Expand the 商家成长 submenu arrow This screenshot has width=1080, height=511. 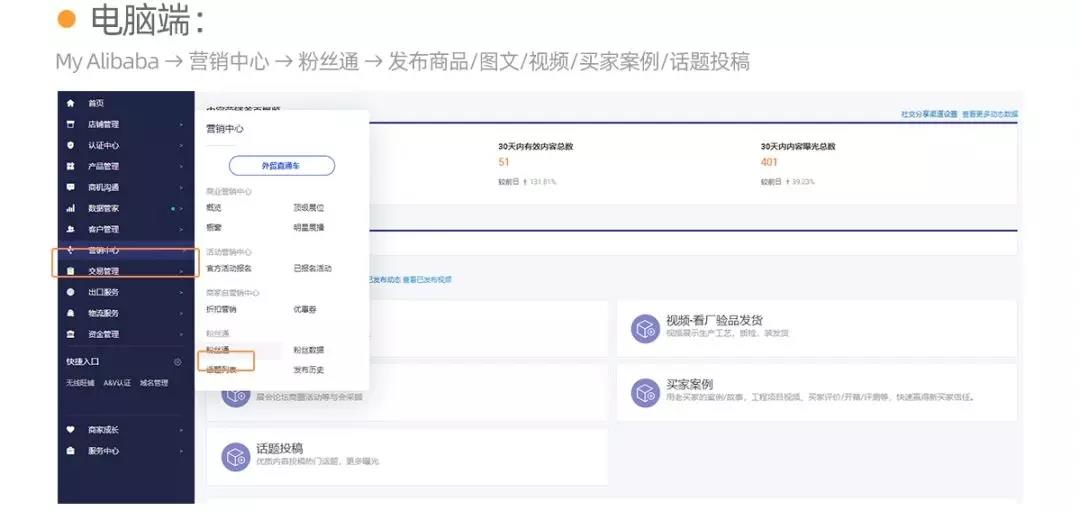(x=181, y=430)
